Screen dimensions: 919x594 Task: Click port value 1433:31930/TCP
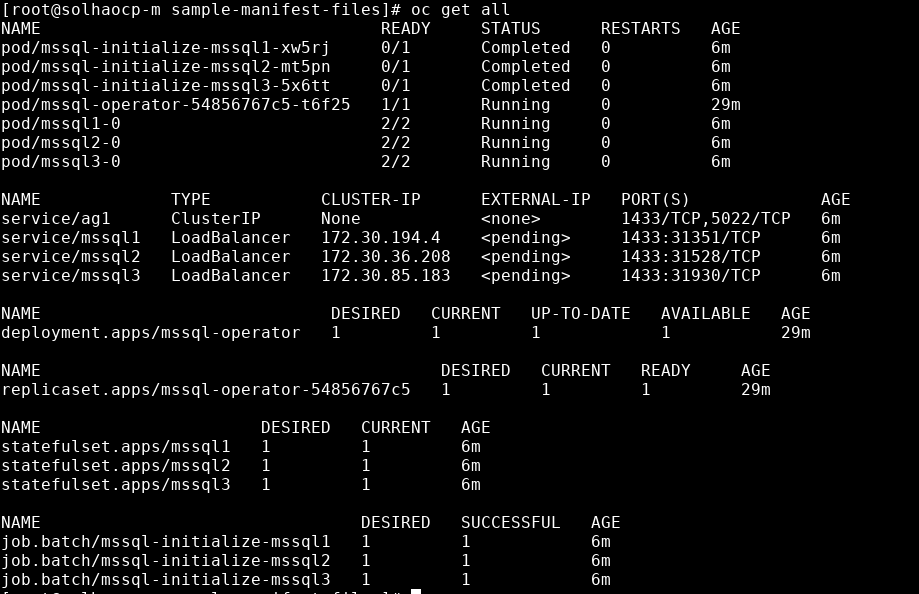tap(691, 276)
